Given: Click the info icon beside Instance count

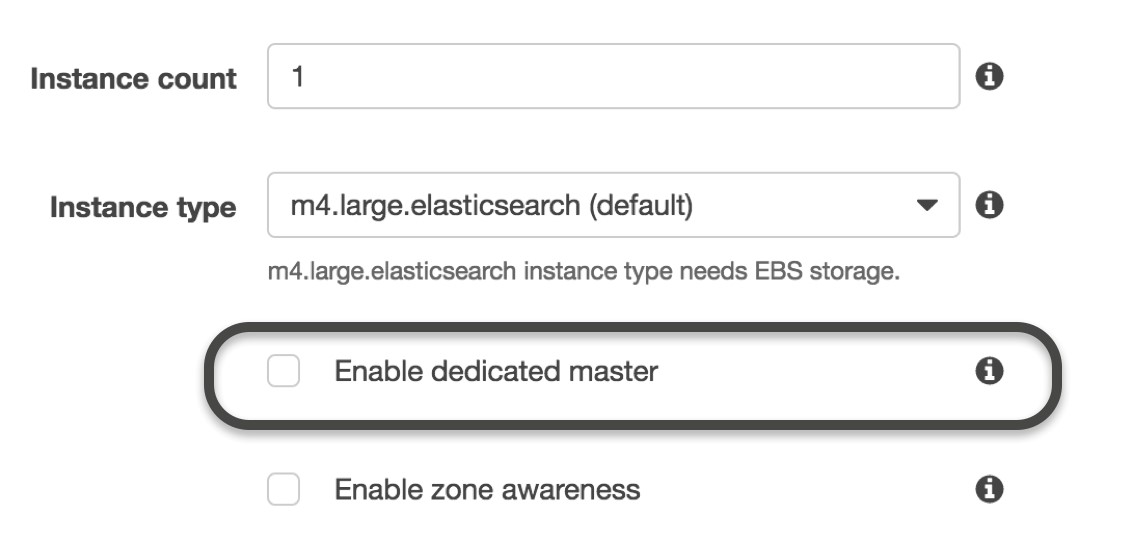Looking at the screenshot, I should 988,76.
